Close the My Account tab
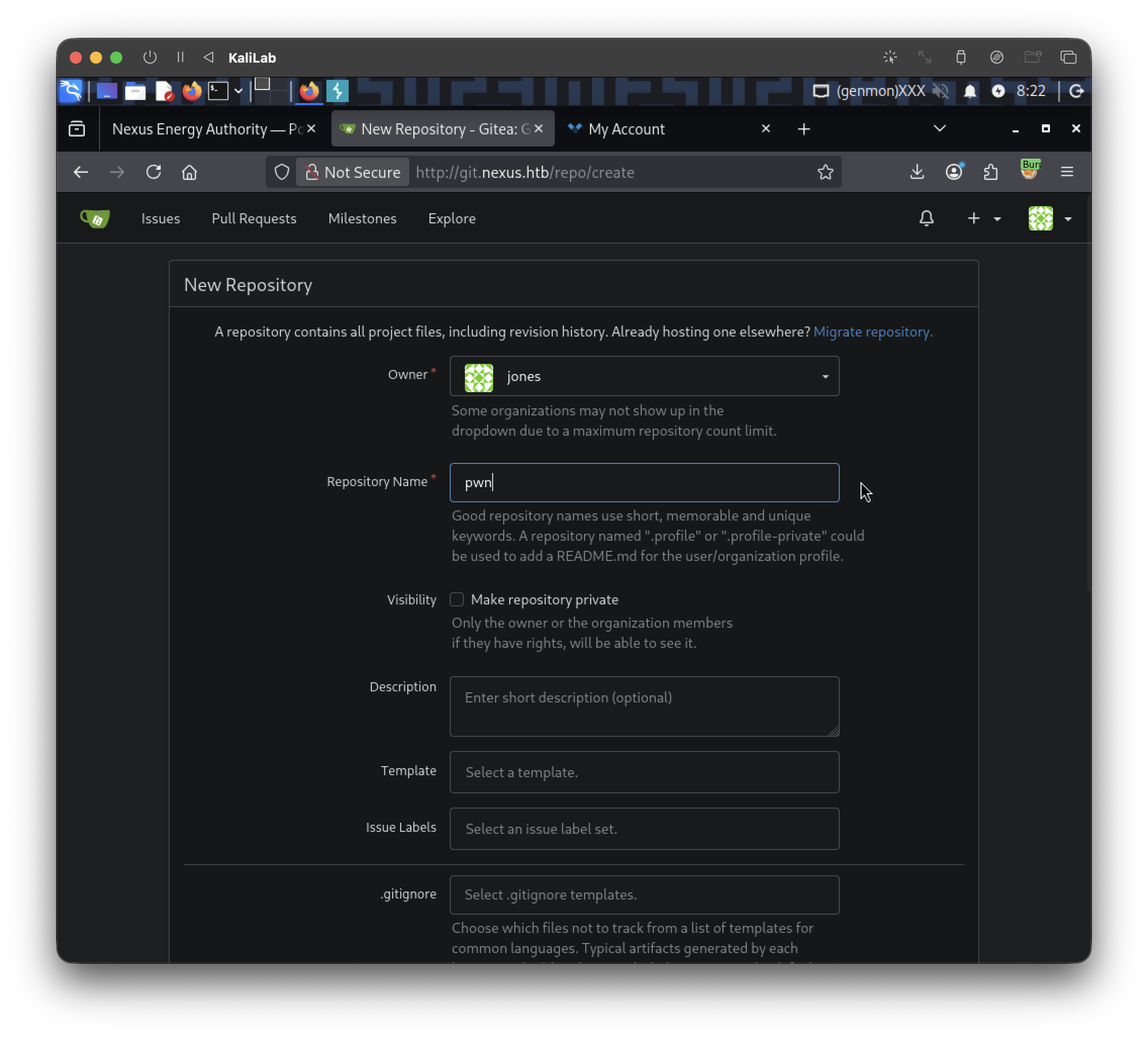 [766, 129]
